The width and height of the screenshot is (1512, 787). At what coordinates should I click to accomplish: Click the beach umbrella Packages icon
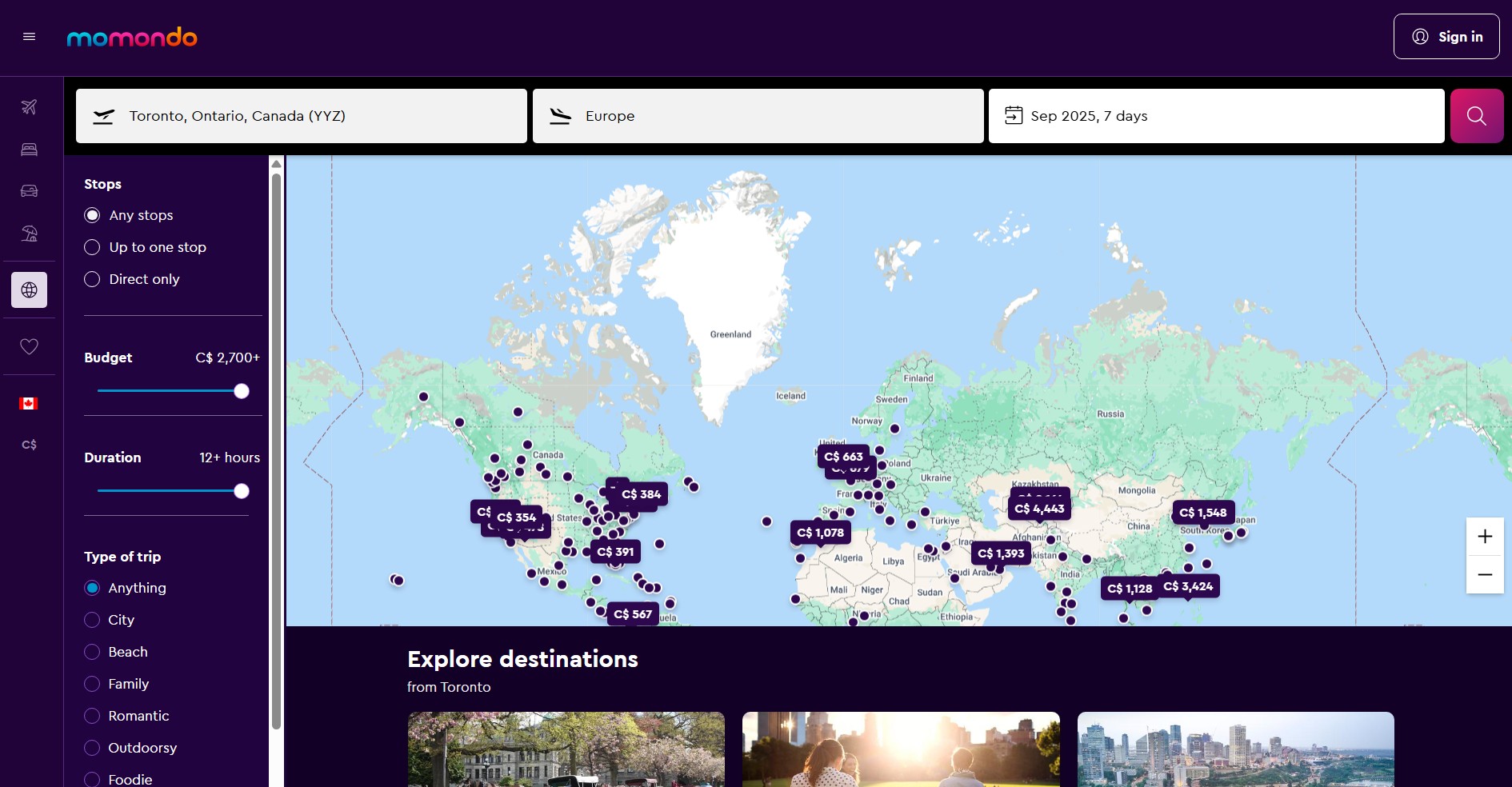pyautogui.click(x=29, y=233)
